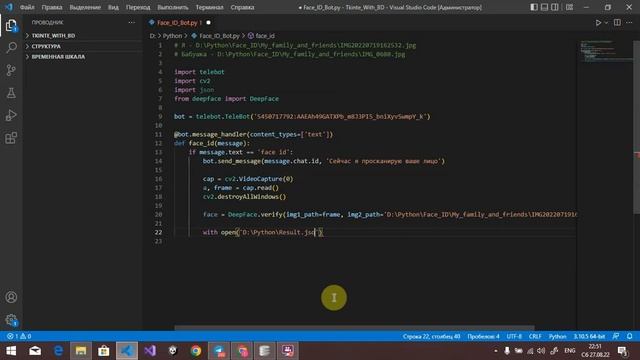Click the Run Python File play button

click(598, 23)
